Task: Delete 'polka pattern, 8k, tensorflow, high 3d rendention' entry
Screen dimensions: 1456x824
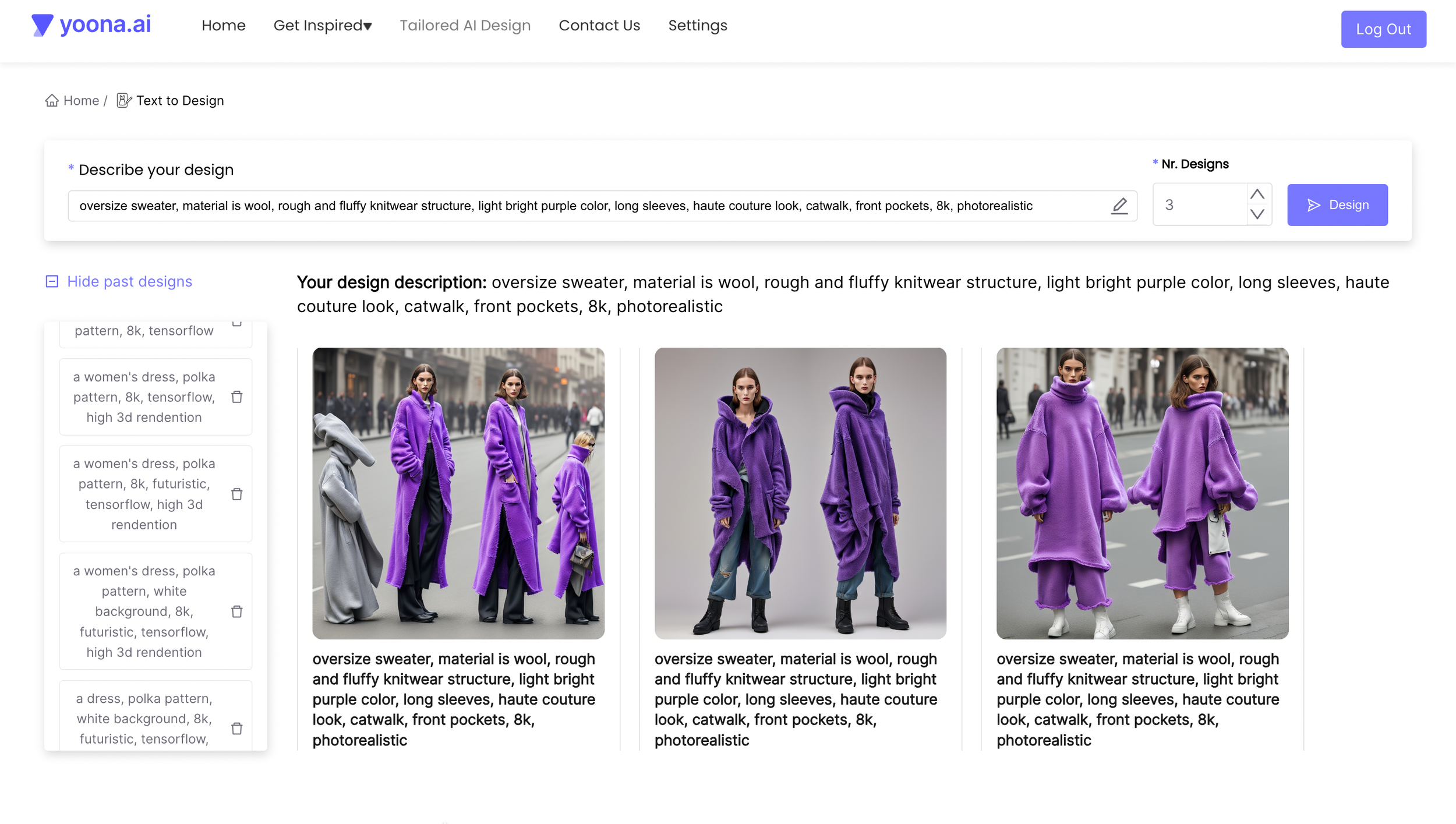Action: [x=236, y=397]
